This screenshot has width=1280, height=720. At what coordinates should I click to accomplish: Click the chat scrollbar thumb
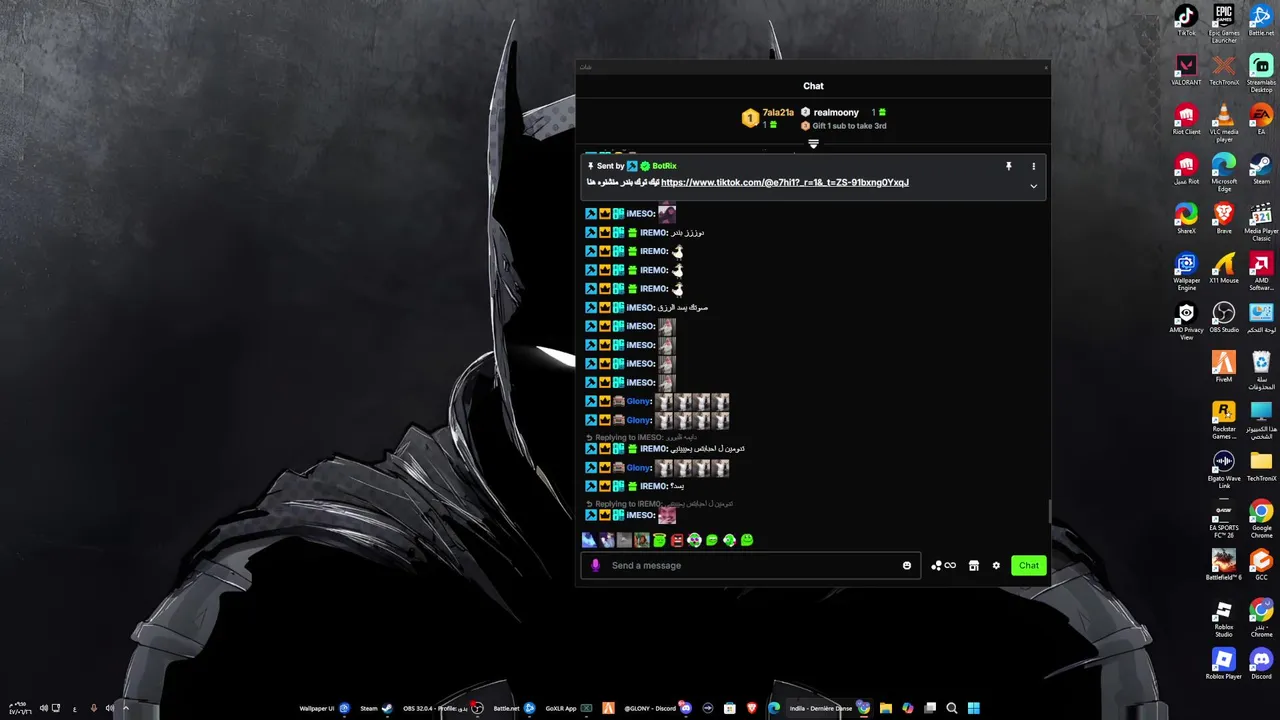pos(1049,510)
